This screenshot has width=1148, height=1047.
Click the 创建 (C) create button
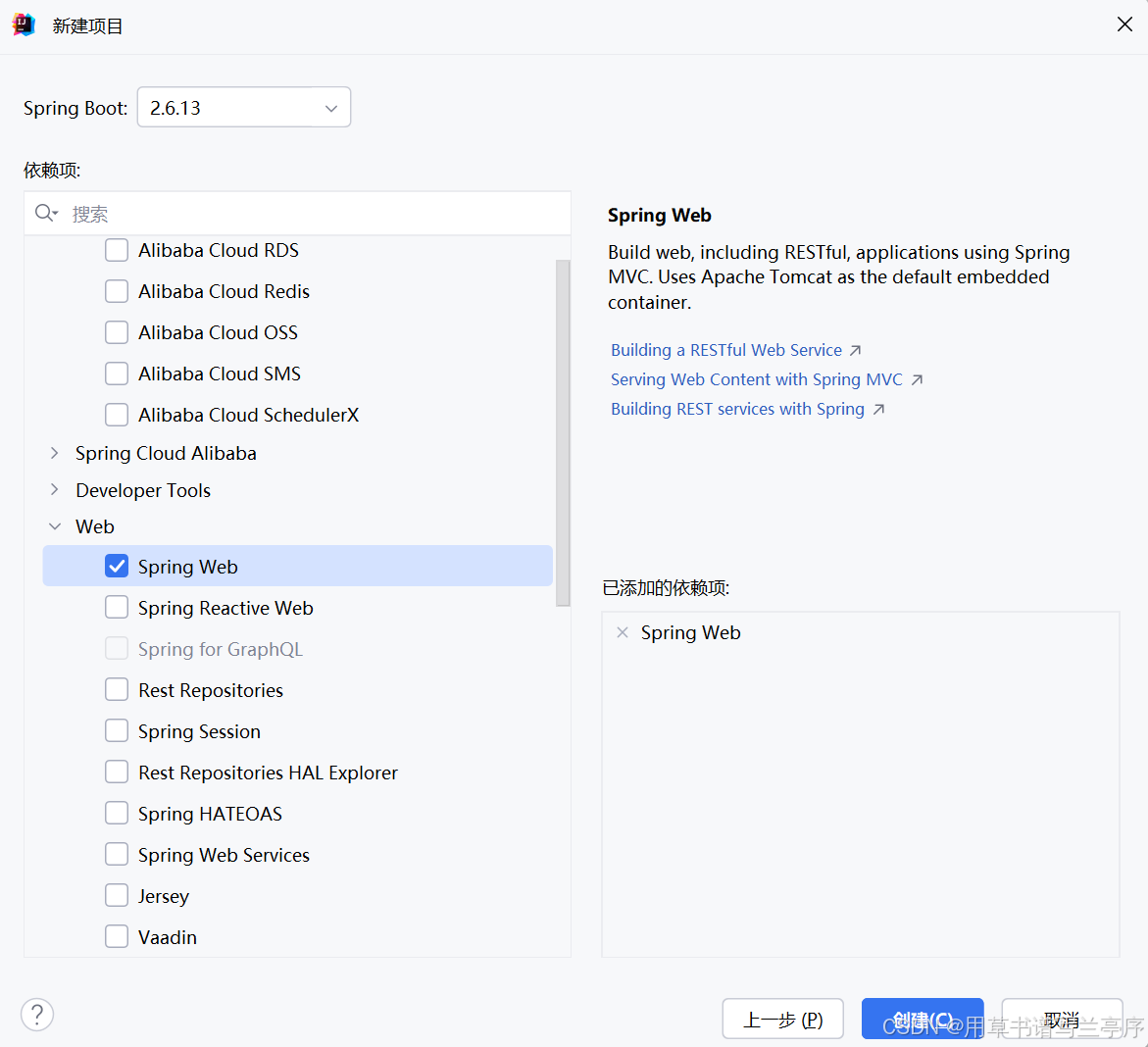(923, 1020)
